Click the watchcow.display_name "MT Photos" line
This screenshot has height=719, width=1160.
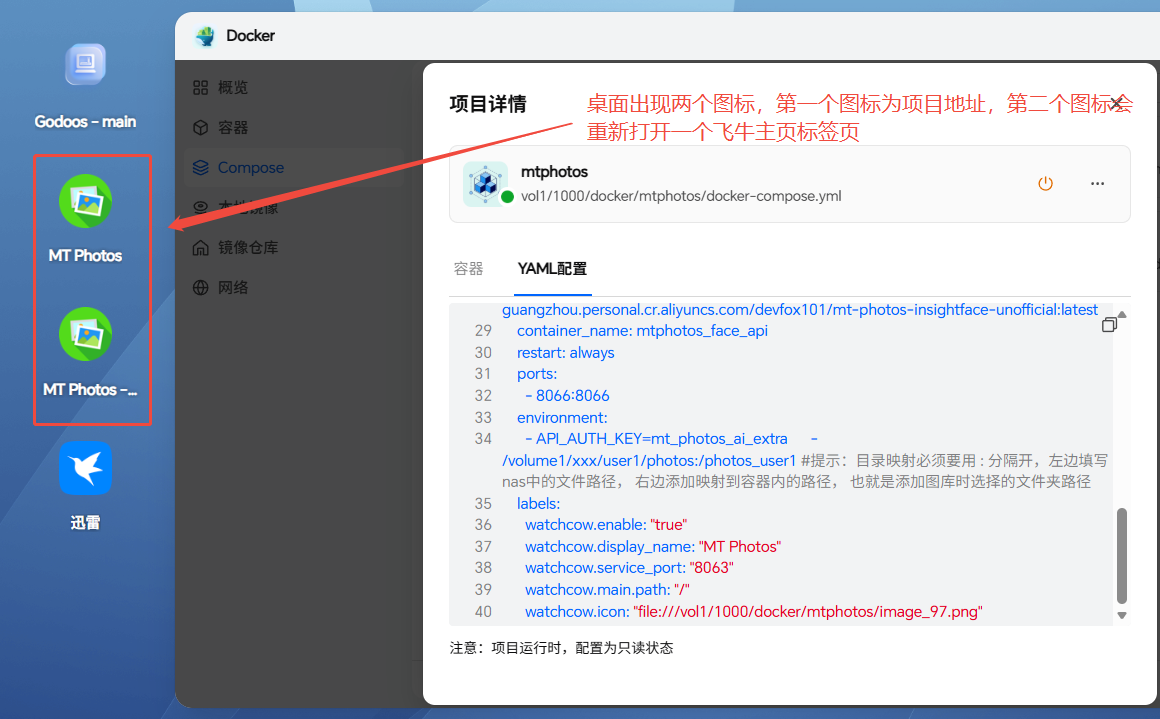[x=653, y=547]
